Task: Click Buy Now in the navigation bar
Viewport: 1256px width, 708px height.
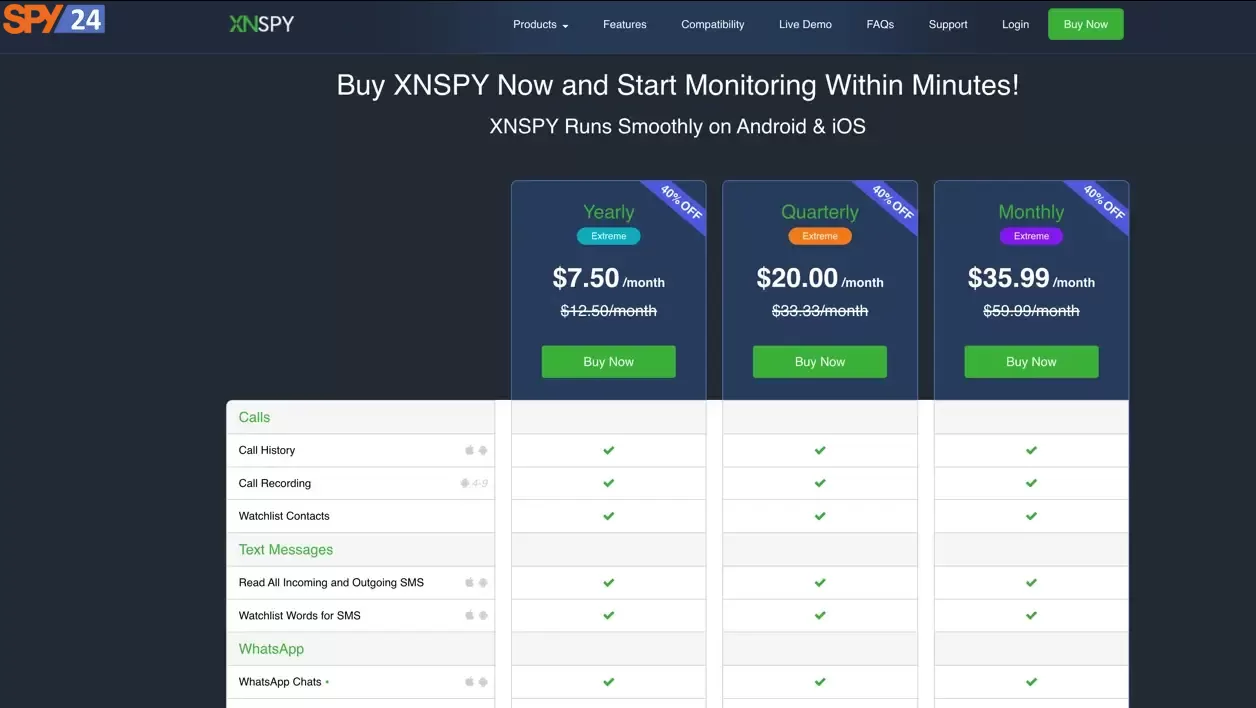Action: coord(1086,24)
